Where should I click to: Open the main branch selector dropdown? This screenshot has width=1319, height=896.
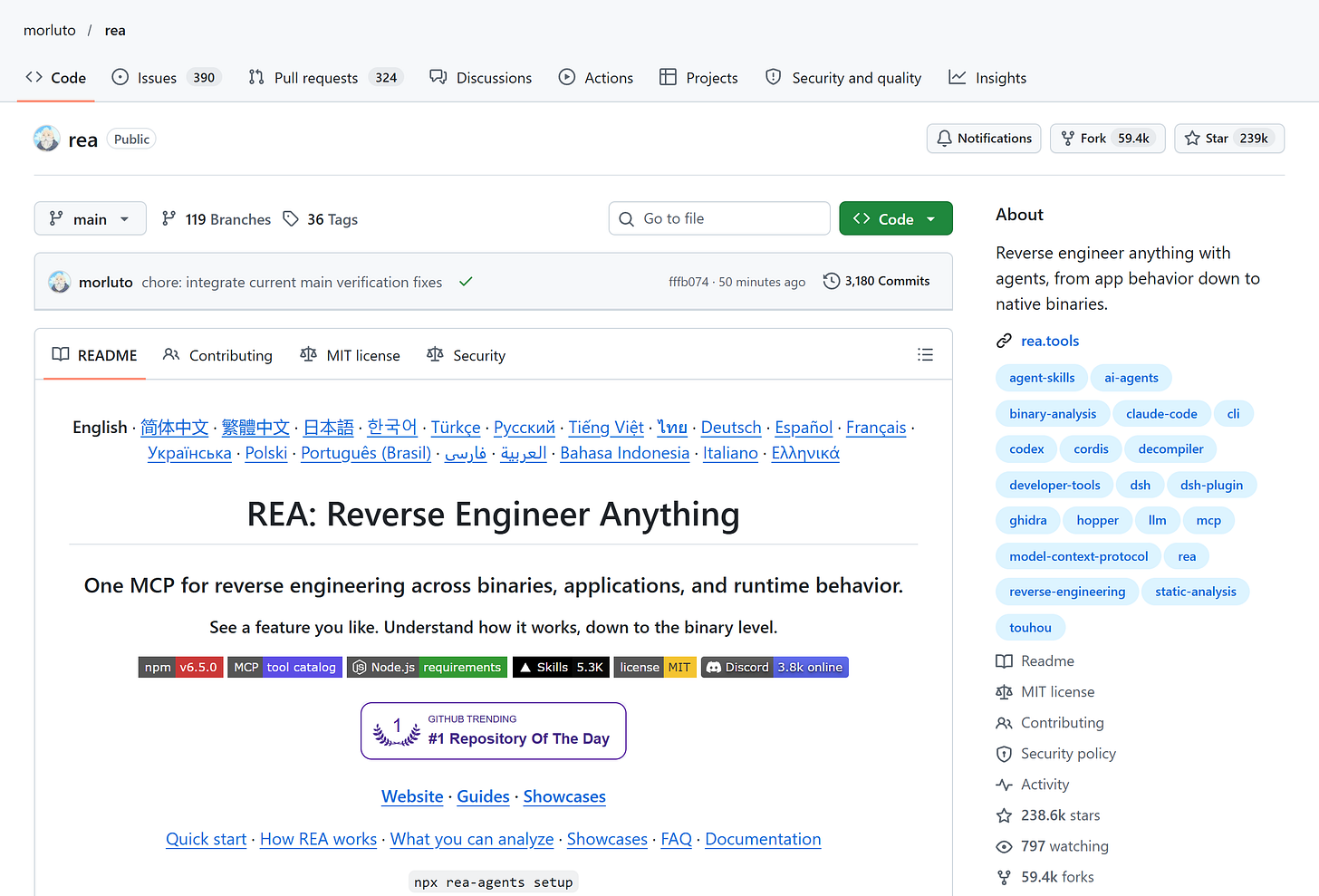tap(91, 218)
